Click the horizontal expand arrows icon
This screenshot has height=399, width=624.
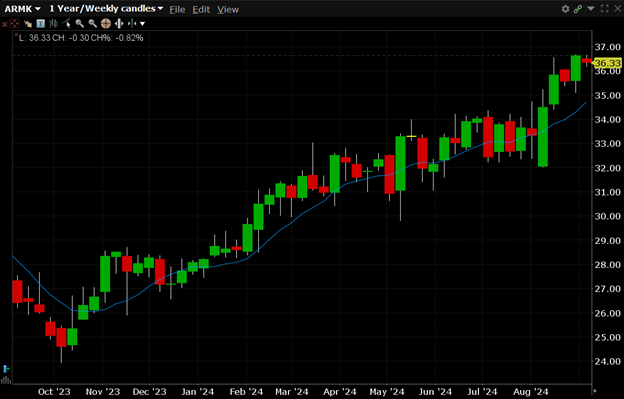point(119,24)
